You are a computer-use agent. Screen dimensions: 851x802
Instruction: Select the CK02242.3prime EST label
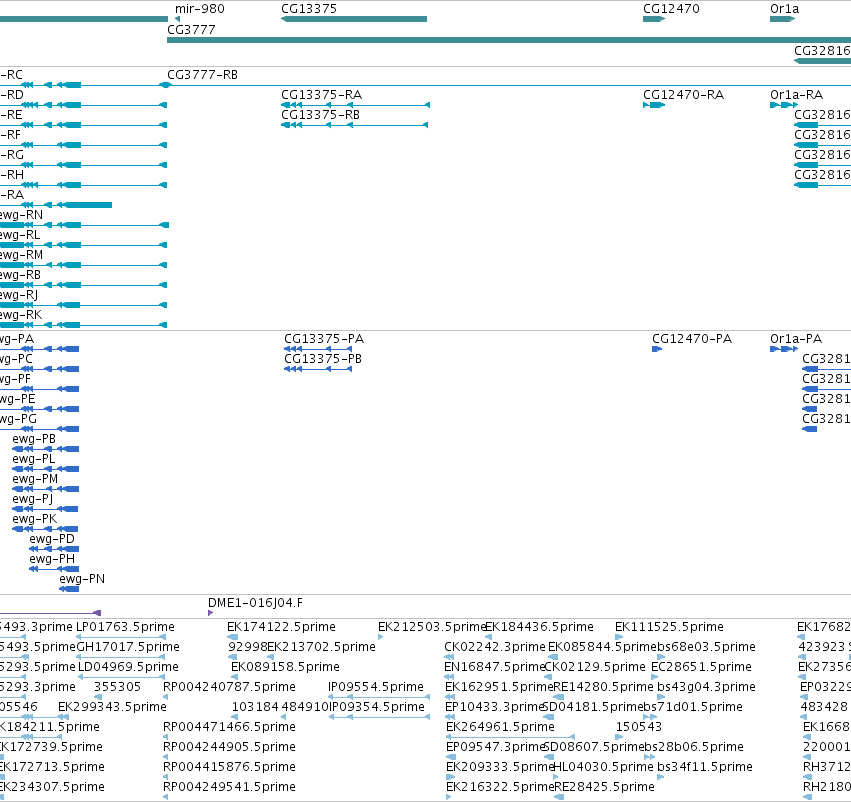[x=494, y=647]
